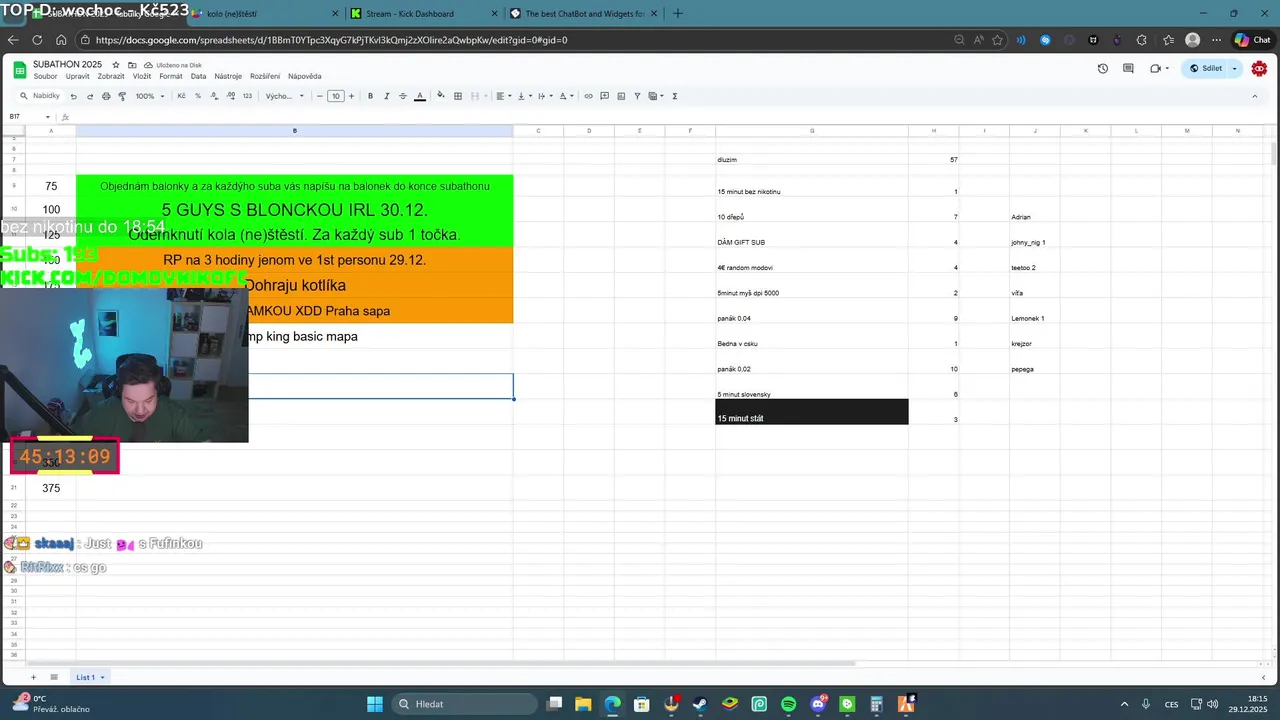Decrease decimal places
The image size is (1280, 720).
click(214, 96)
